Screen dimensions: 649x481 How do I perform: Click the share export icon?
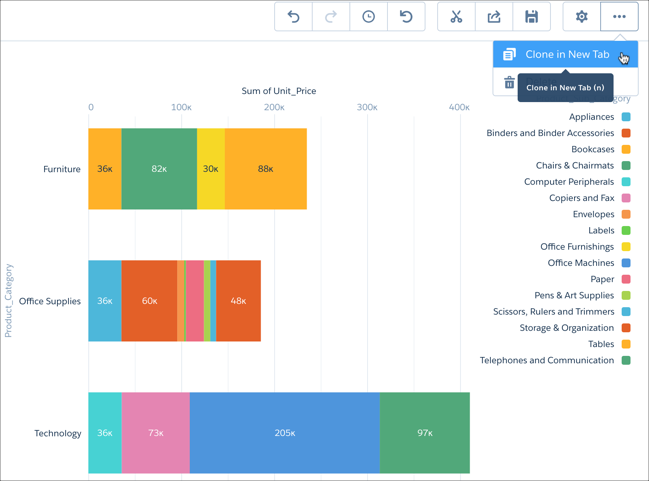click(494, 17)
